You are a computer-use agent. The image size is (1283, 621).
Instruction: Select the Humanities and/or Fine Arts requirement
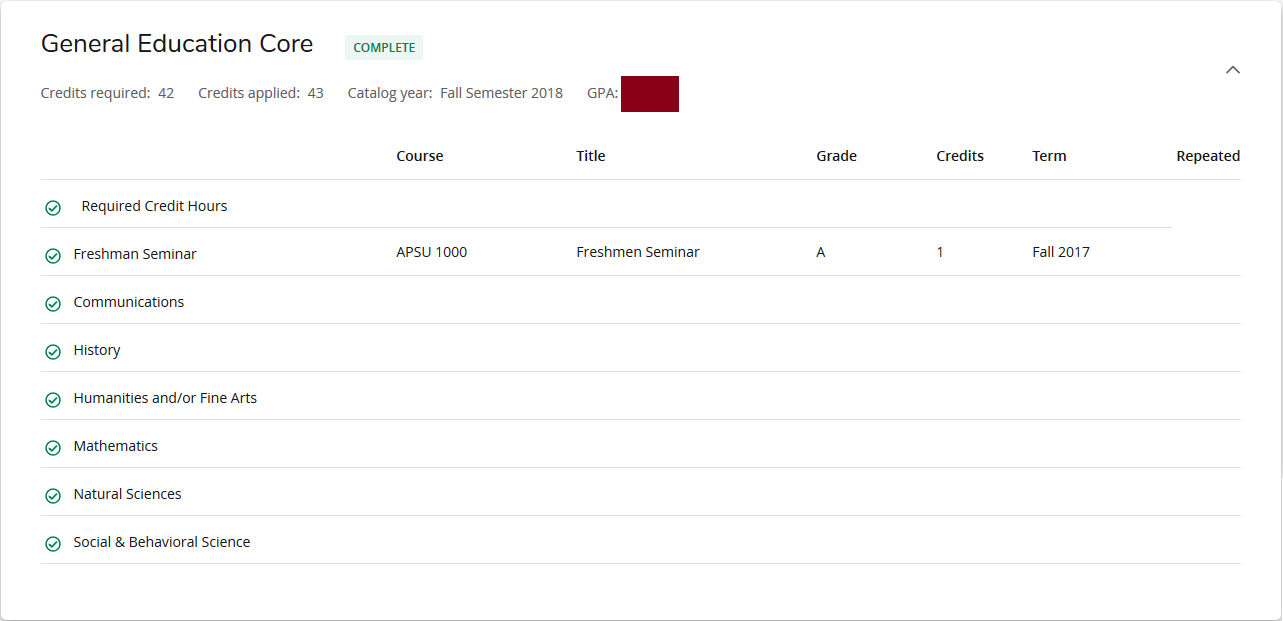click(165, 398)
